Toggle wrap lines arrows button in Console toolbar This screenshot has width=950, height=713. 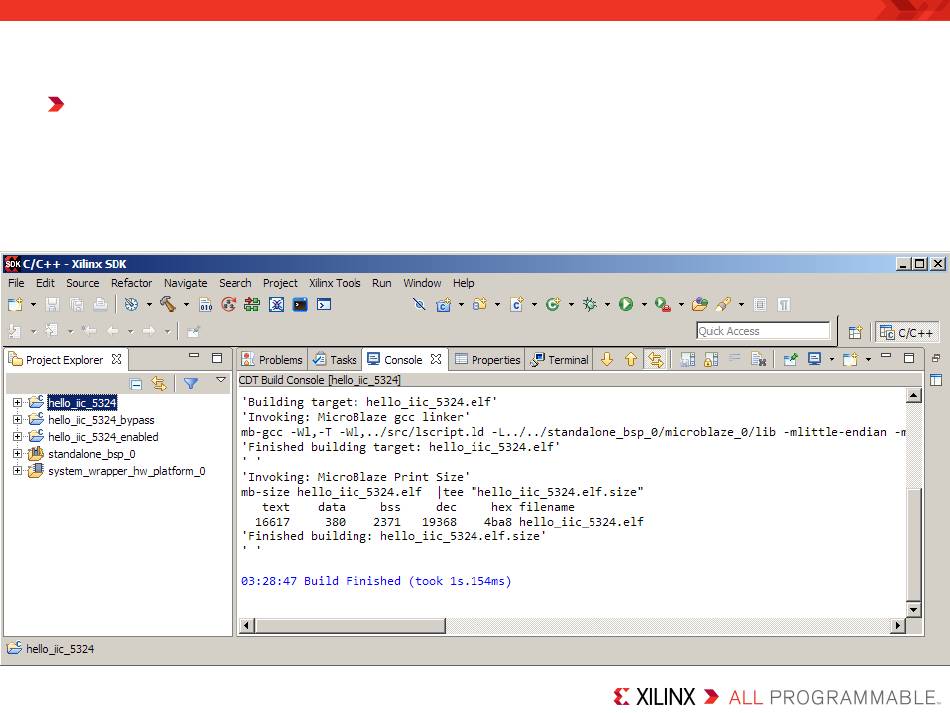(x=656, y=360)
